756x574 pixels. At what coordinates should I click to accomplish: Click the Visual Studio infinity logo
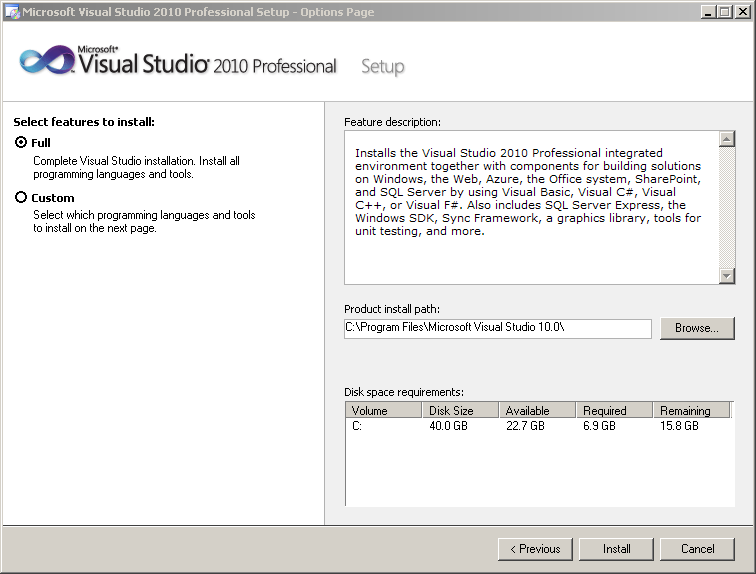point(47,60)
